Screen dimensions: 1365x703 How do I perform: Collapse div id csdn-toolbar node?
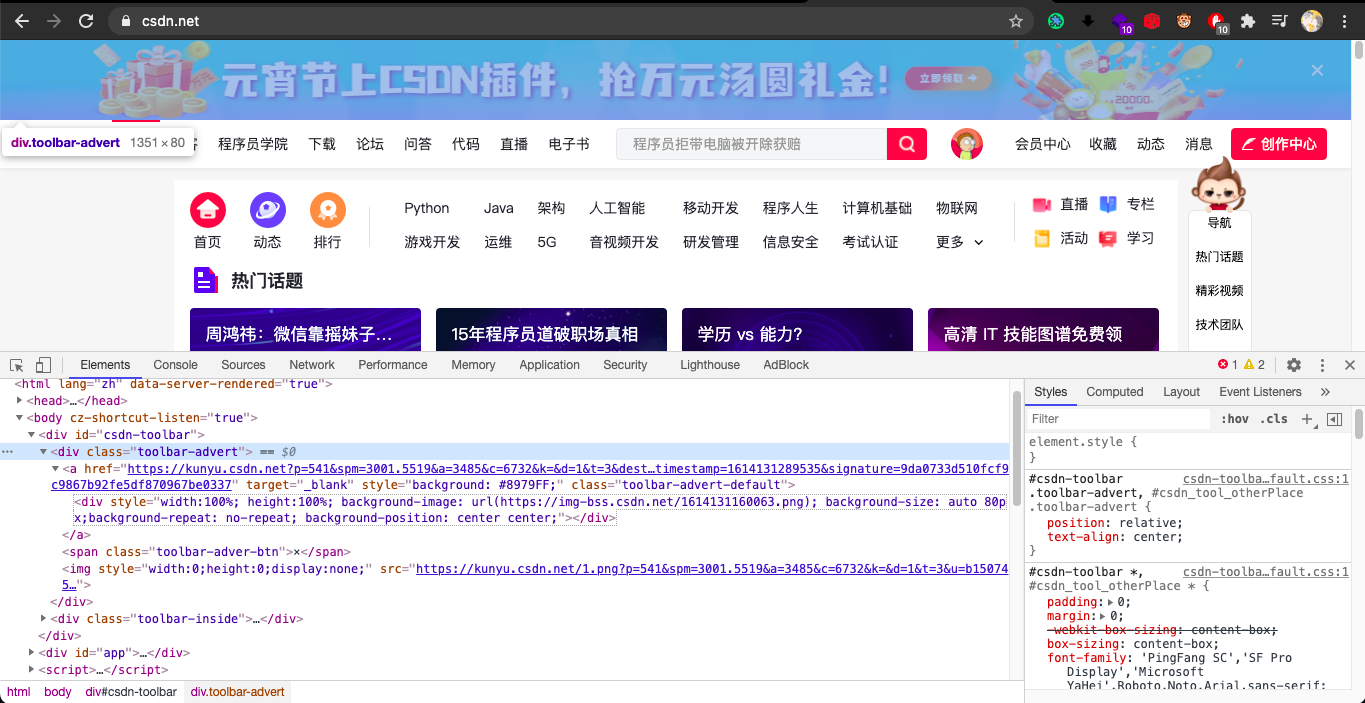pos(31,435)
